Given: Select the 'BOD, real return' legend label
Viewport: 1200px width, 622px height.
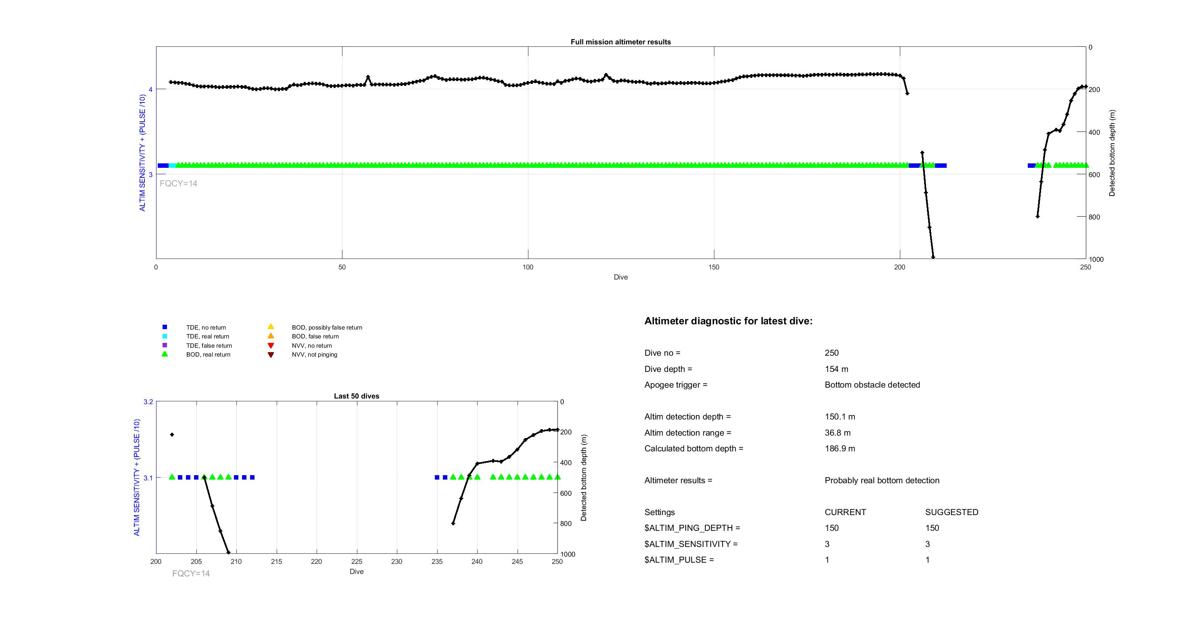Looking at the screenshot, I should pos(209,354).
